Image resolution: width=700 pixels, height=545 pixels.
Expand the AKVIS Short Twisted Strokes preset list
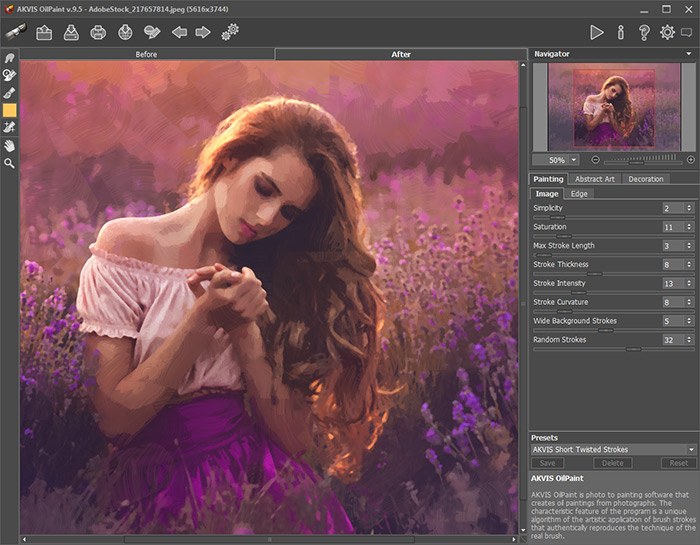[690, 450]
